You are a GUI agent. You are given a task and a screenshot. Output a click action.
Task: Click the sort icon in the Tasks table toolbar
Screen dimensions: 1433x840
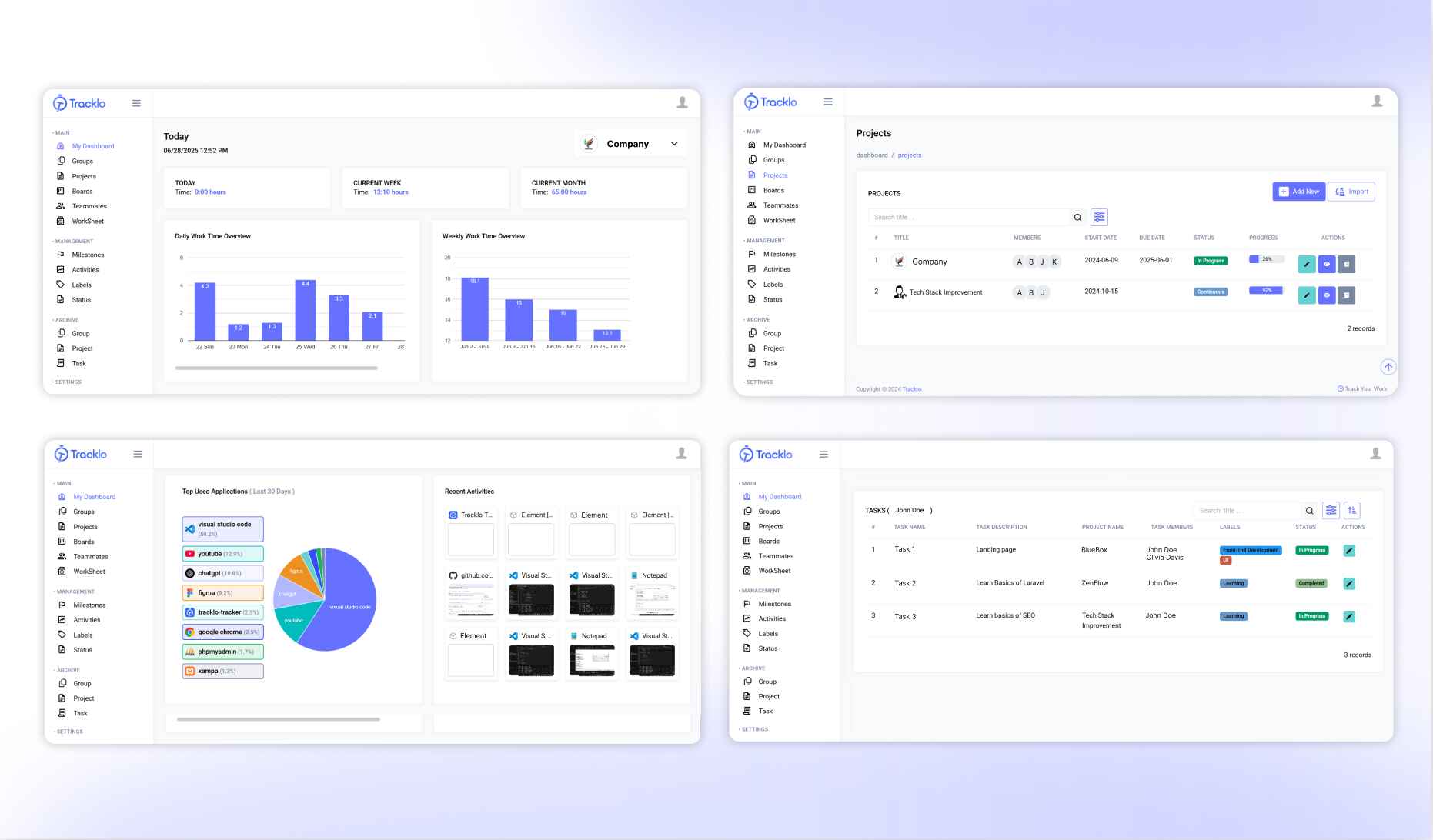coord(1352,510)
